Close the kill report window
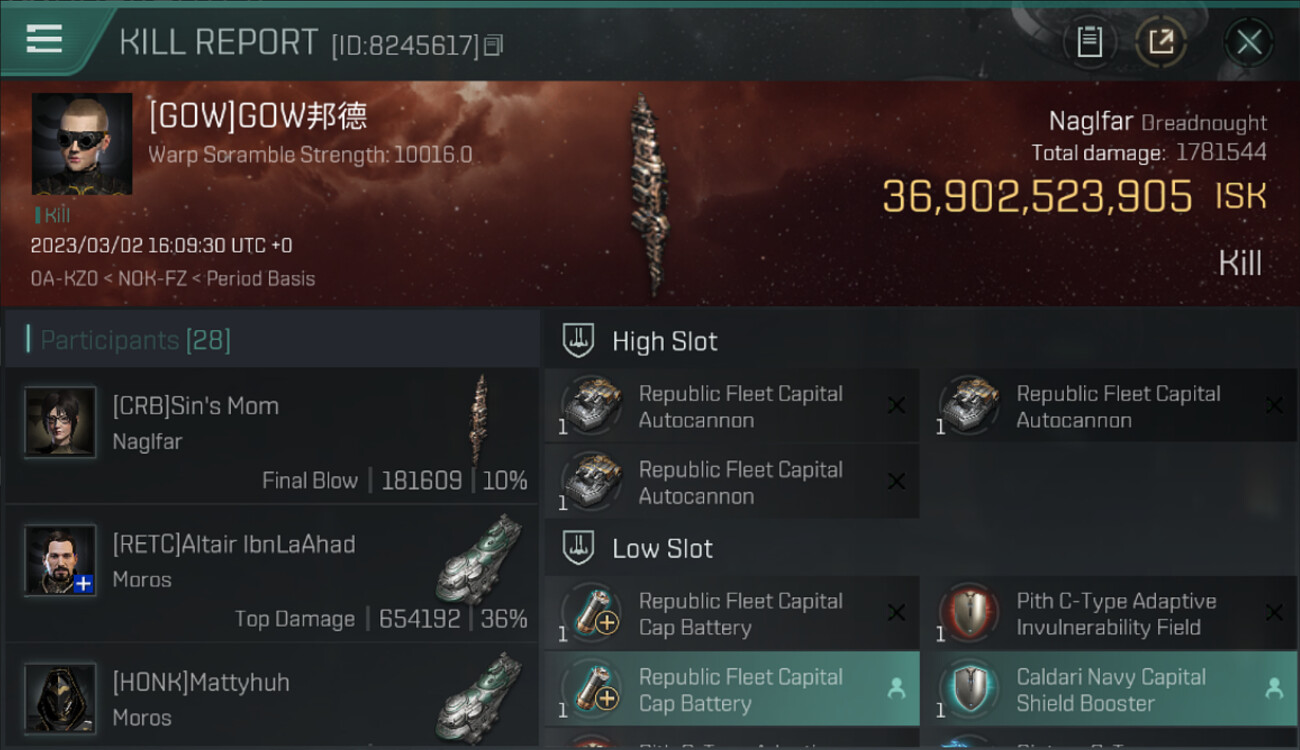 1248,42
